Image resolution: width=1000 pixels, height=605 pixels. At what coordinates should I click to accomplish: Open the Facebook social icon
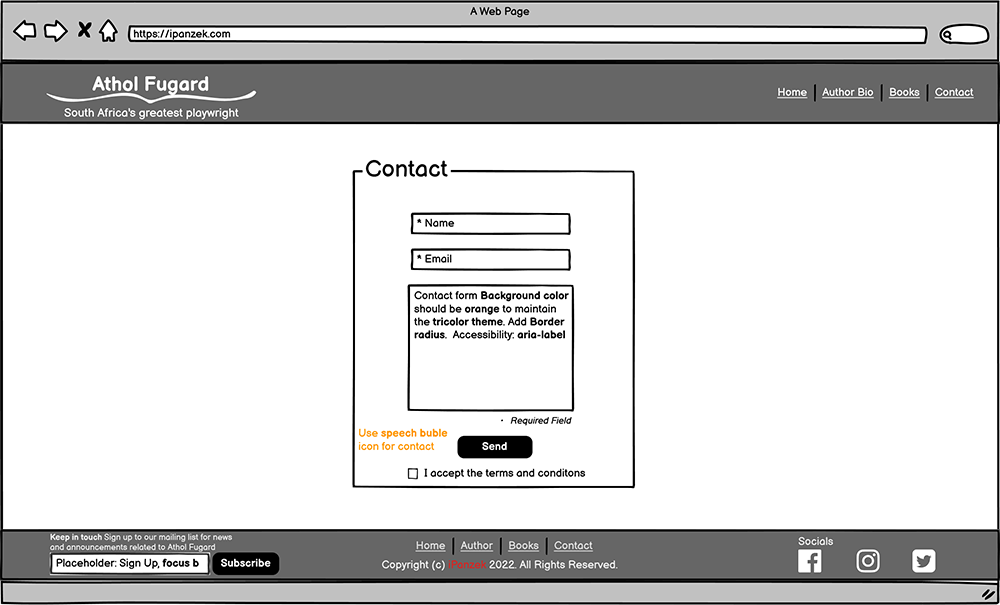(810, 561)
